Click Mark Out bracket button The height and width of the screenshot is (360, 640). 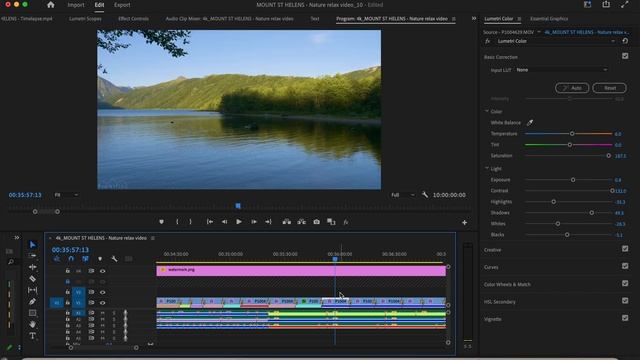pyautogui.click(x=190, y=222)
